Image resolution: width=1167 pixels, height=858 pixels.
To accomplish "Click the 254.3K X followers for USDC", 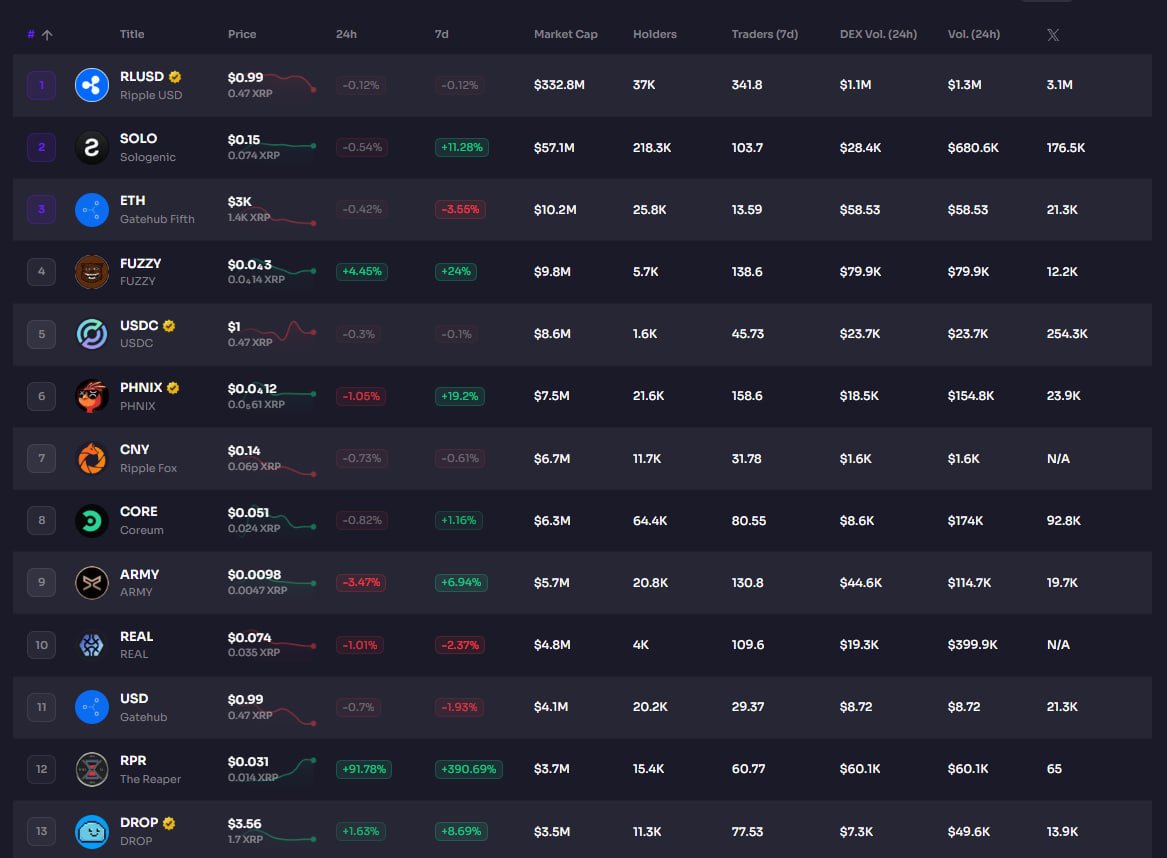I will pyautogui.click(x=1067, y=334).
